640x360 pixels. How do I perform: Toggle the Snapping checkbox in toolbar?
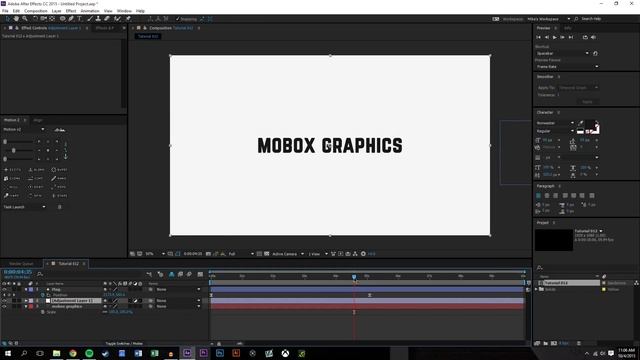tap(178, 19)
